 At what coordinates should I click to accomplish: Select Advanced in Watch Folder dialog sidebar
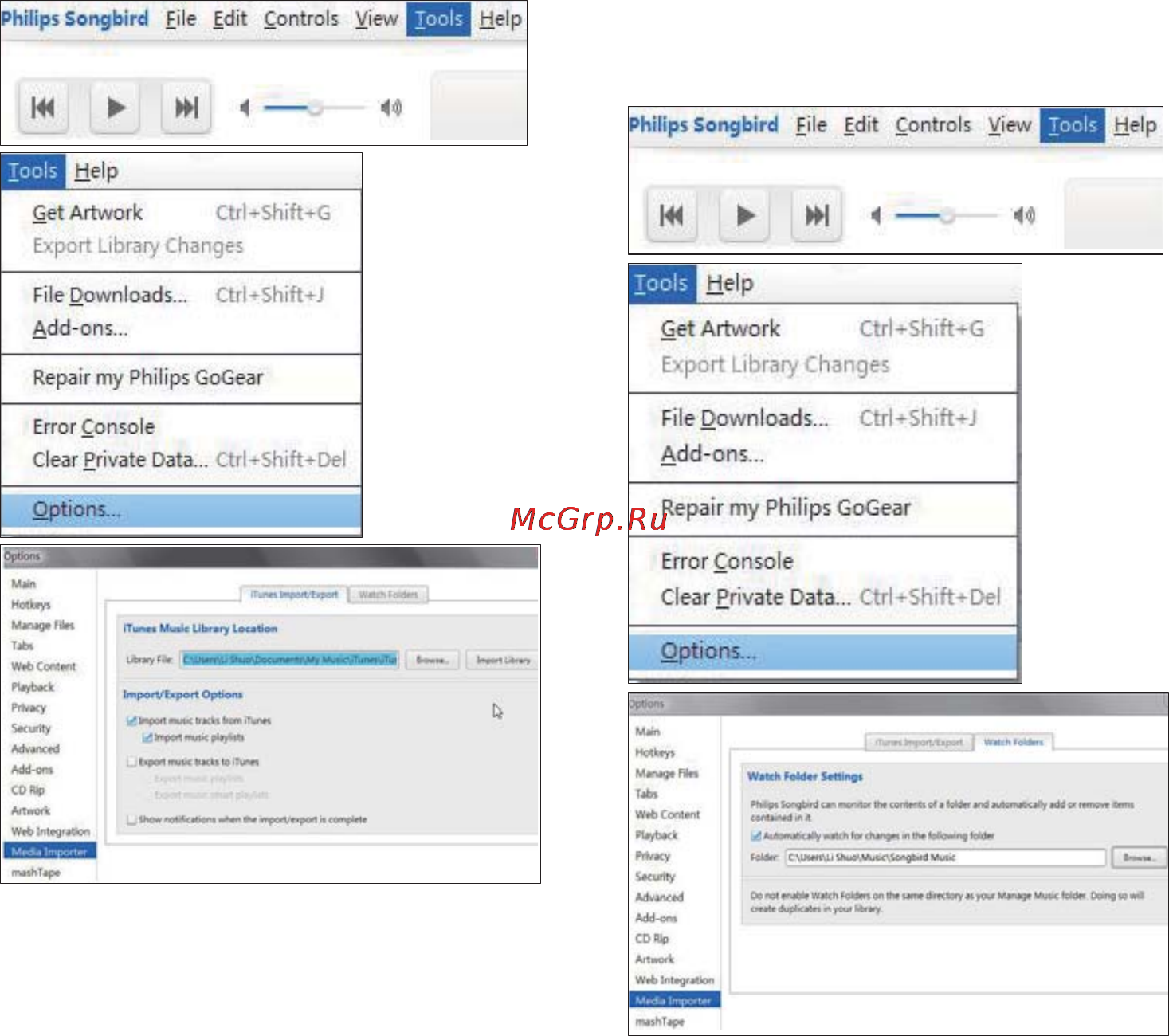659,897
